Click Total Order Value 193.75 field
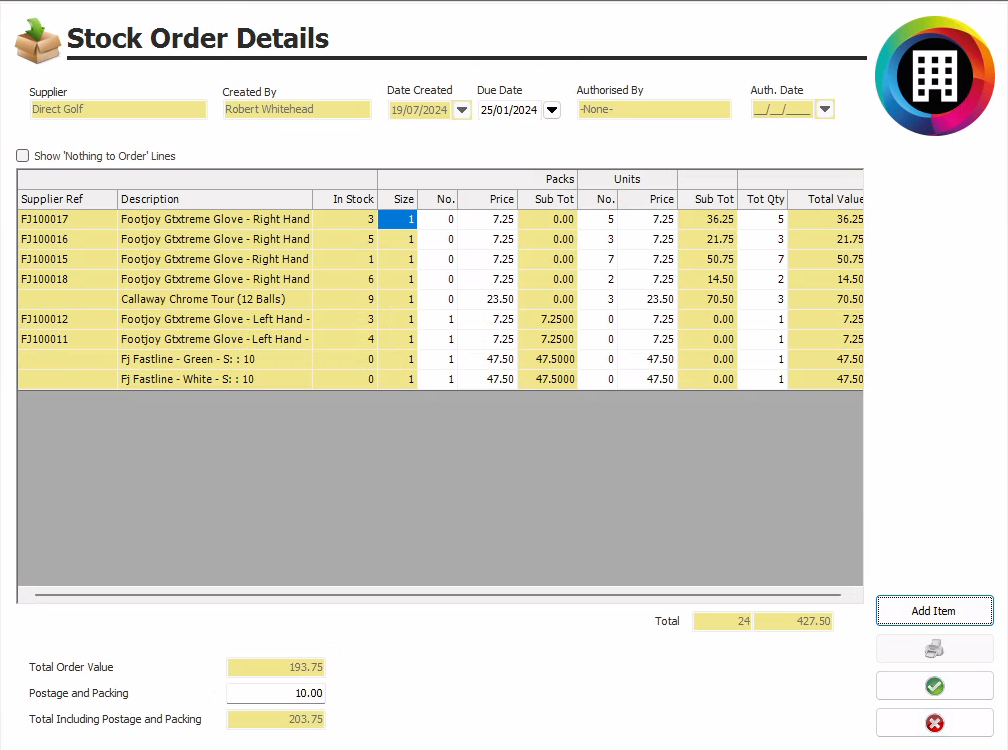 tap(276, 667)
